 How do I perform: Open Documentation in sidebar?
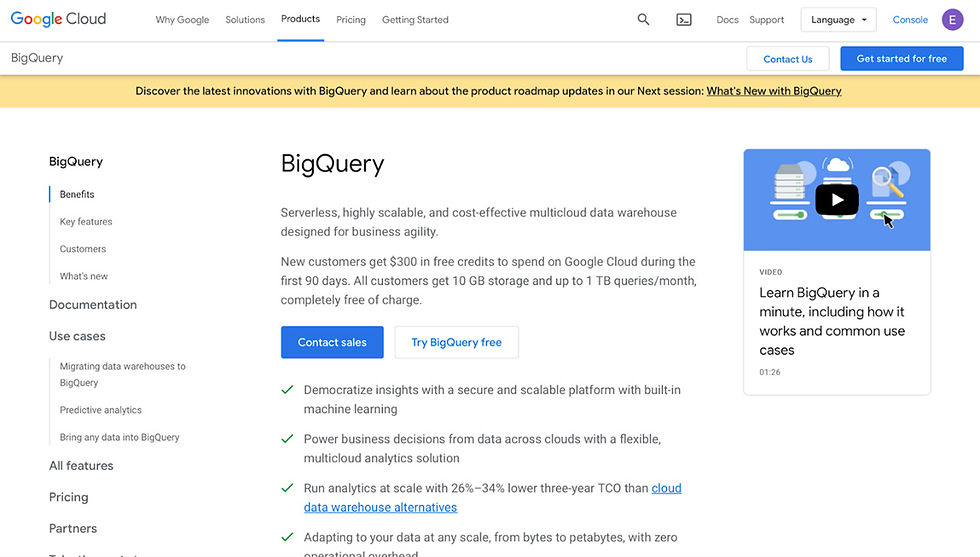pyautogui.click(x=92, y=304)
